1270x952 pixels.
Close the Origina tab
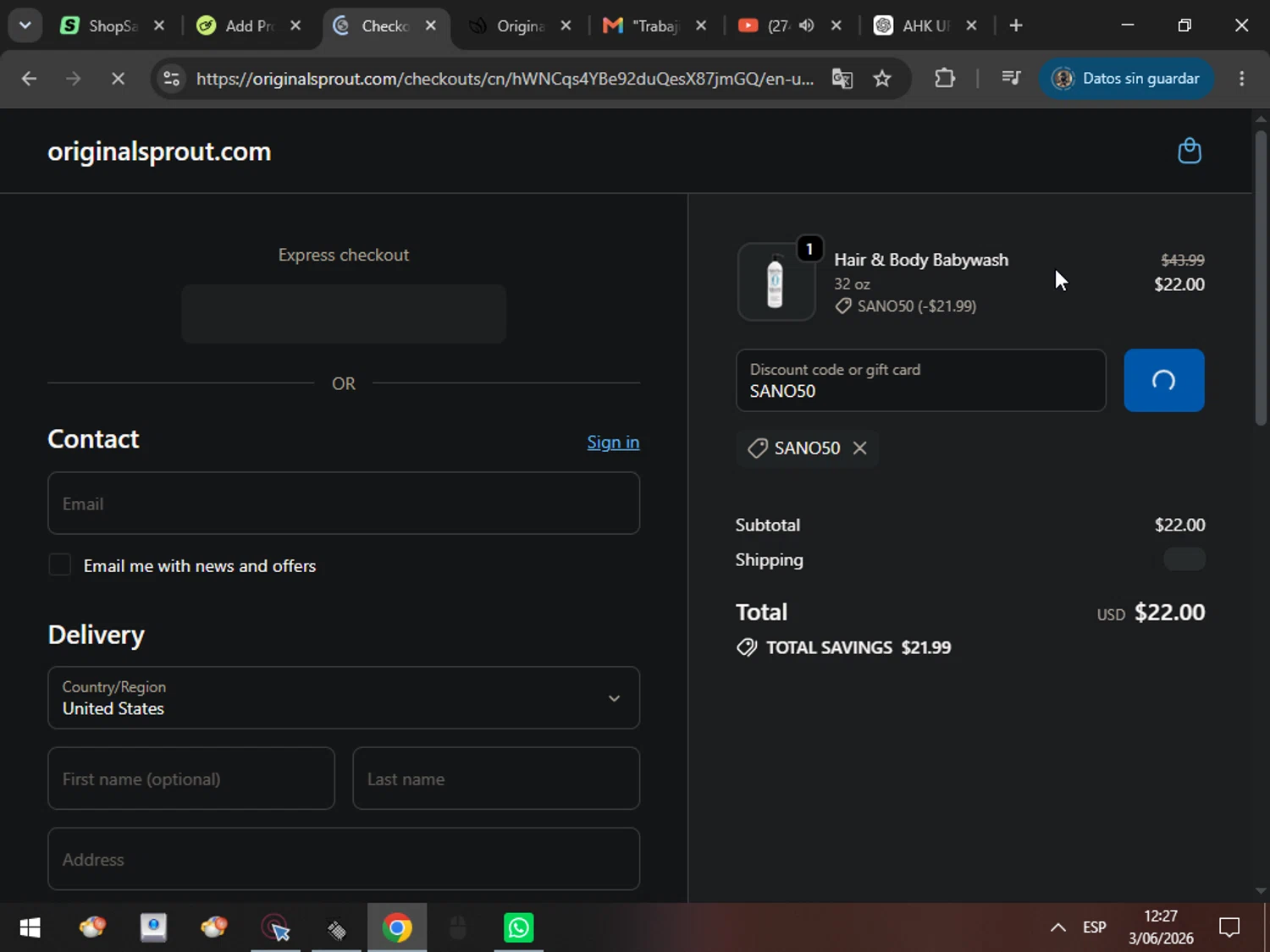point(566,25)
